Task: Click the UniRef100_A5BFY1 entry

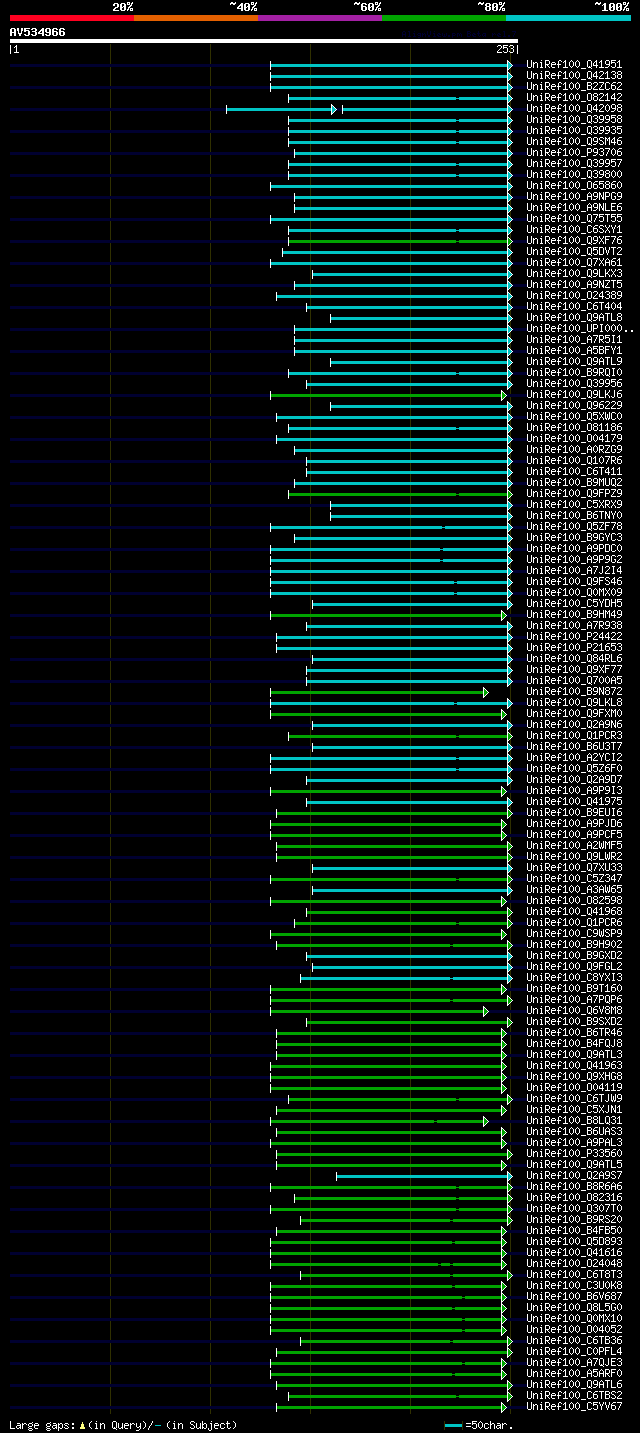Action: [574, 351]
